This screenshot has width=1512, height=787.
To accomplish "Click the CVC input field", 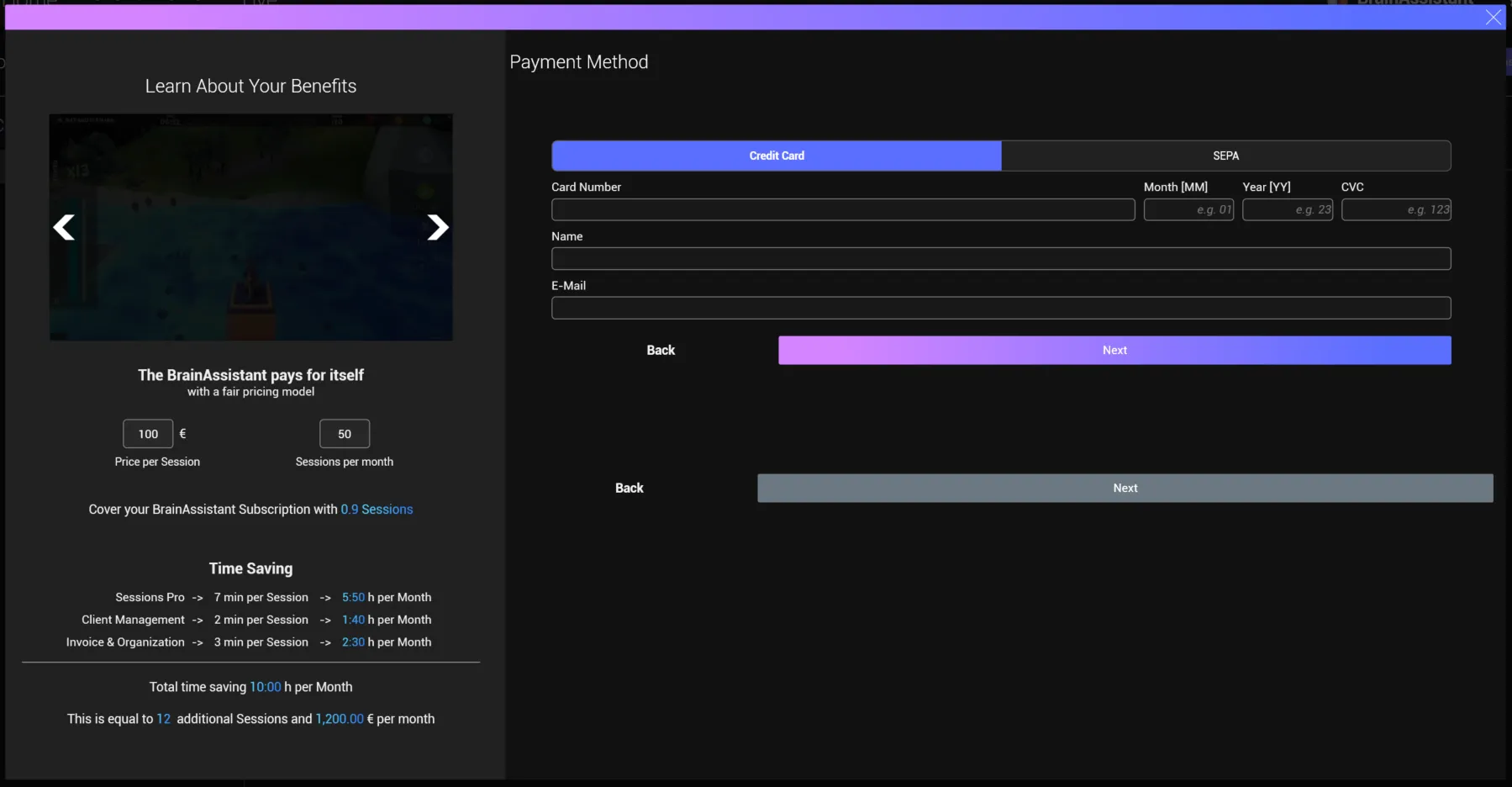I will click(1396, 209).
